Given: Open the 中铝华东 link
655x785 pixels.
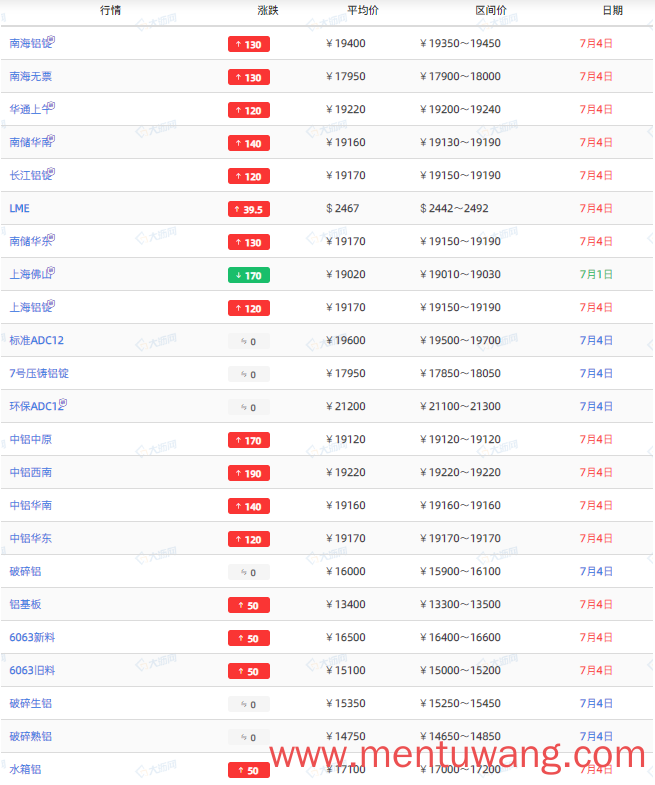Looking at the screenshot, I should coord(31,539).
